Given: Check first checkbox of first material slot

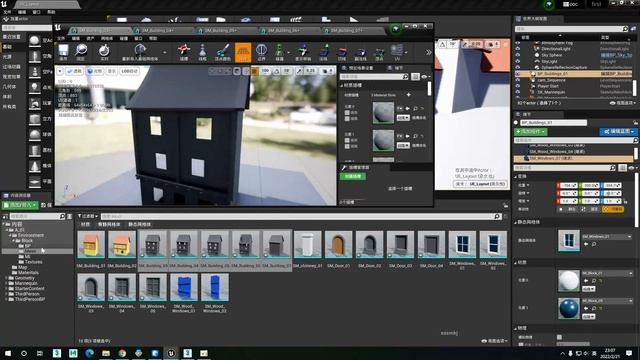Looking at the screenshot, I should point(347,113).
